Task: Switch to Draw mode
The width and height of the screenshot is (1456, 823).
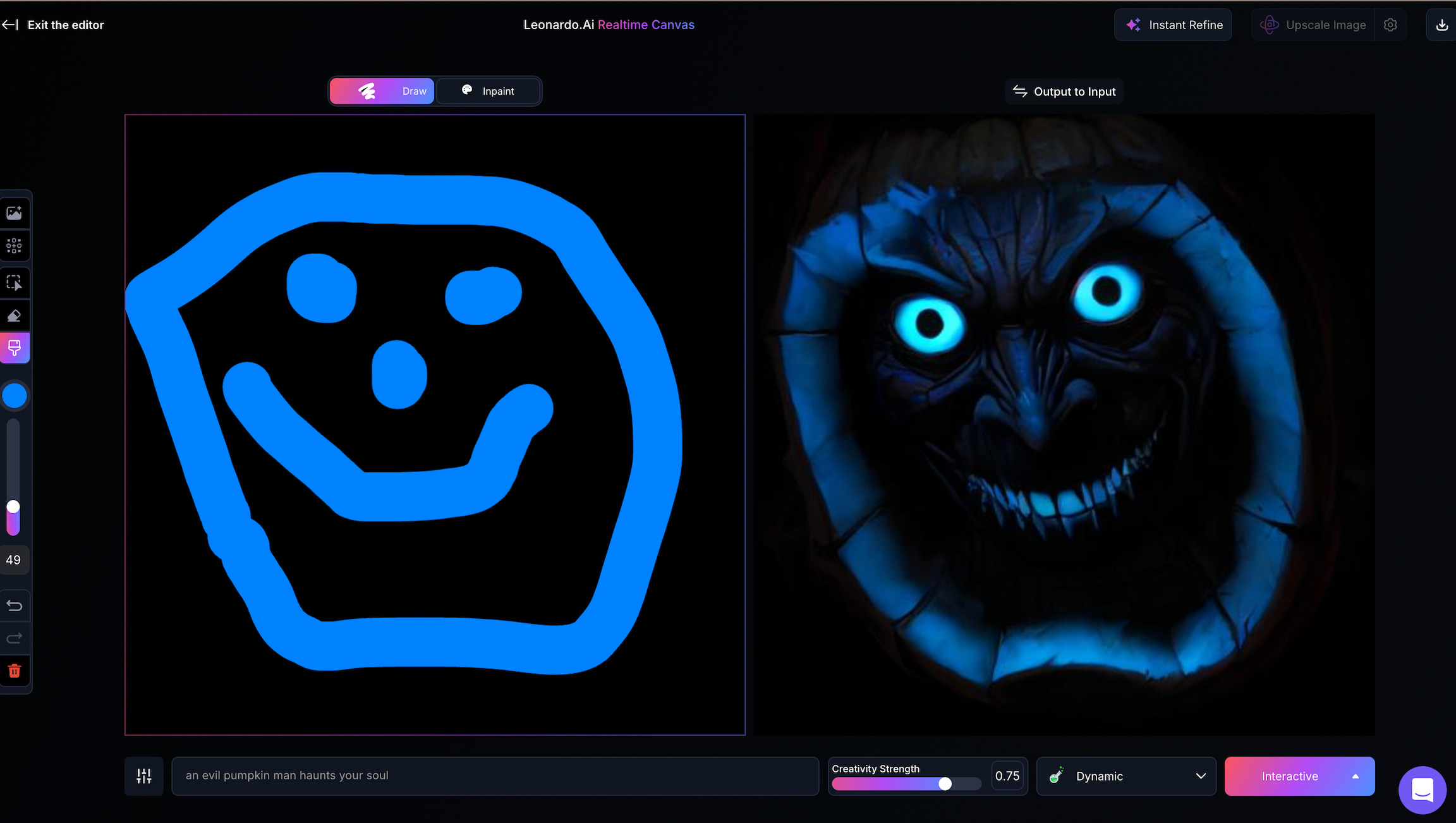Action: point(382,91)
